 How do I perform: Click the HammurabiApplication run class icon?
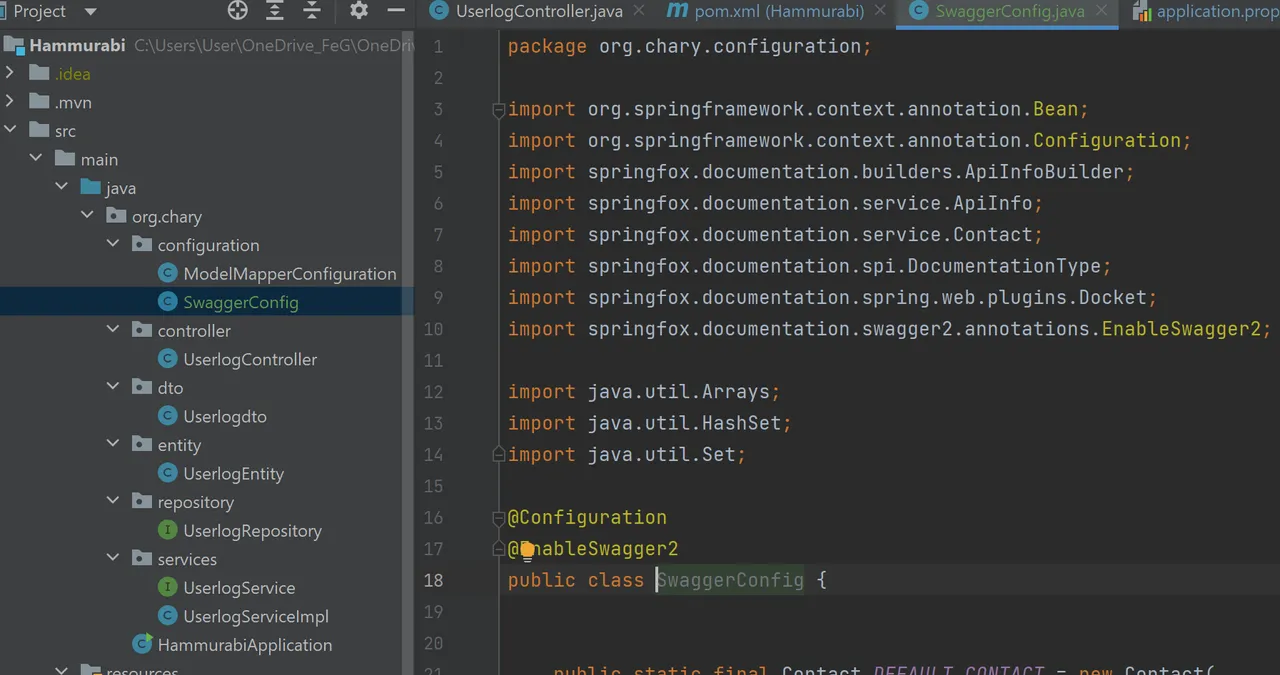tap(142, 644)
